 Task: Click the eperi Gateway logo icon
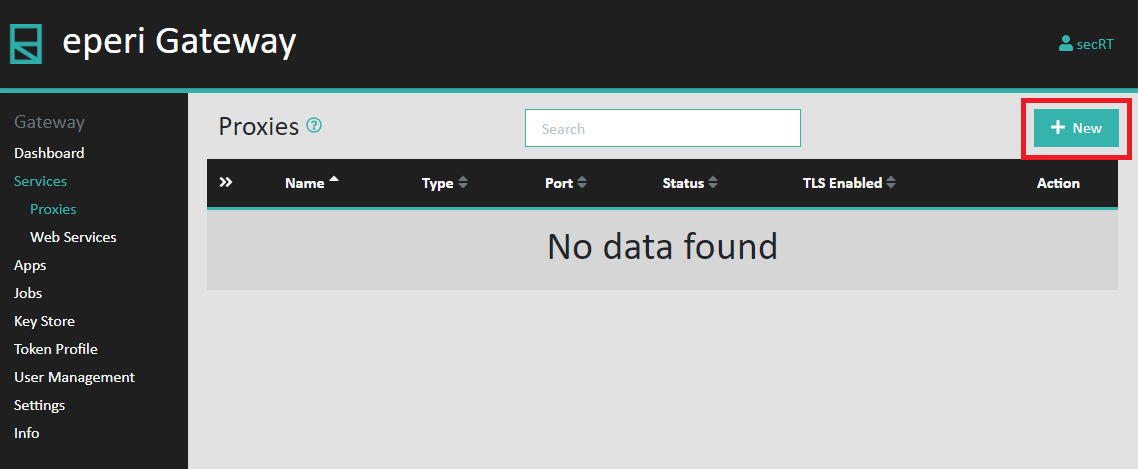(25, 44)
